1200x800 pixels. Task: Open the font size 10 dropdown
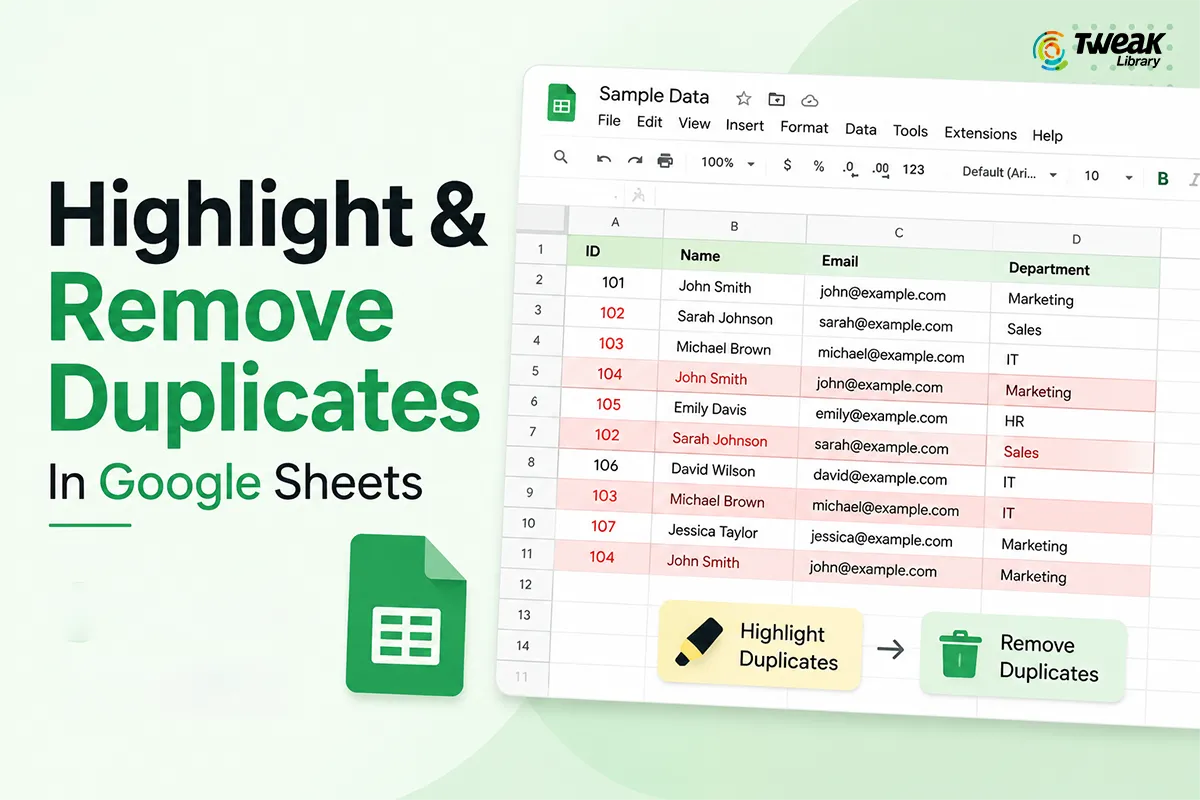coord(1108,176)
